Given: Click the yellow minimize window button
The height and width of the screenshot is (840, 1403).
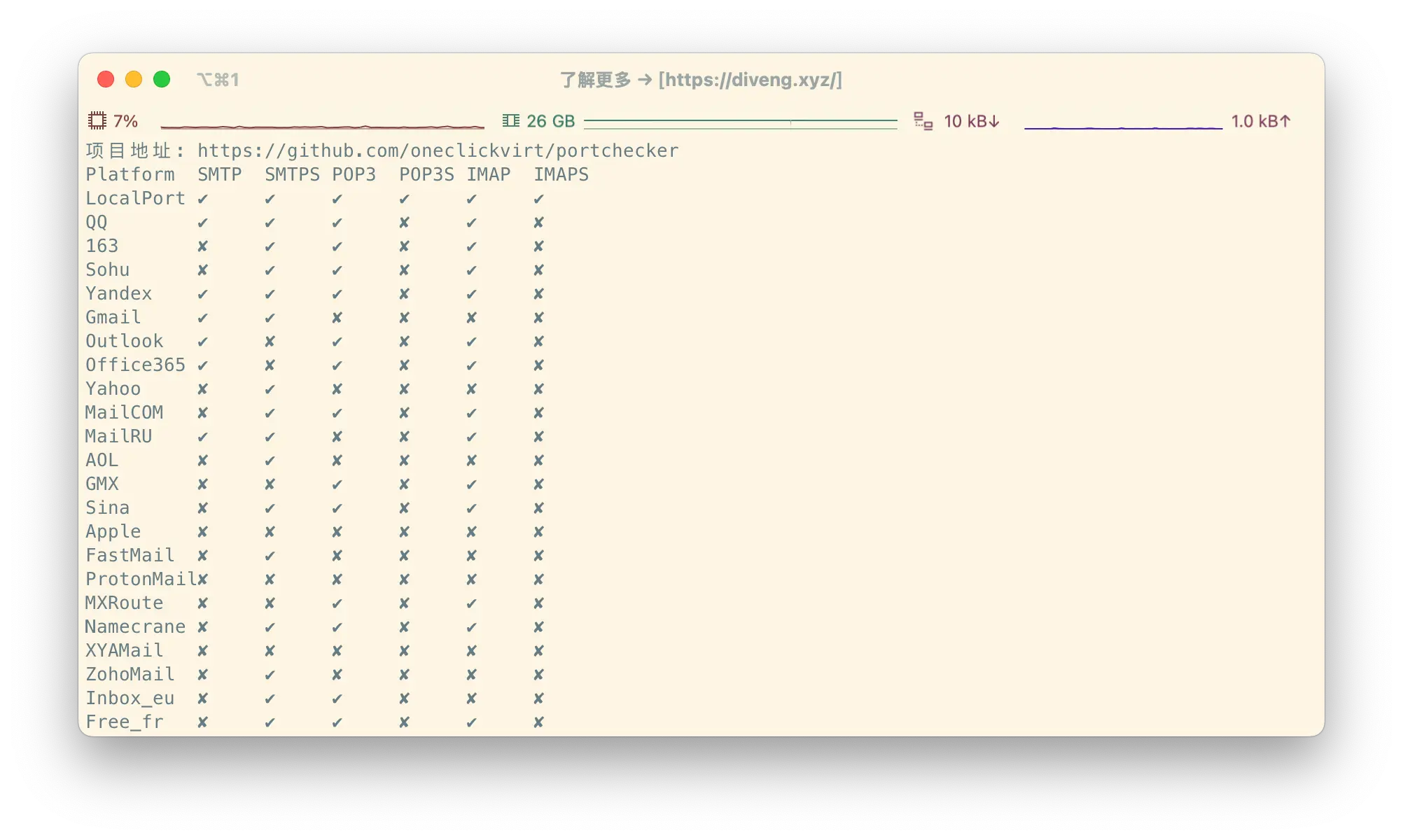Looking at the screenshot, I should click(x=134, y=79).
